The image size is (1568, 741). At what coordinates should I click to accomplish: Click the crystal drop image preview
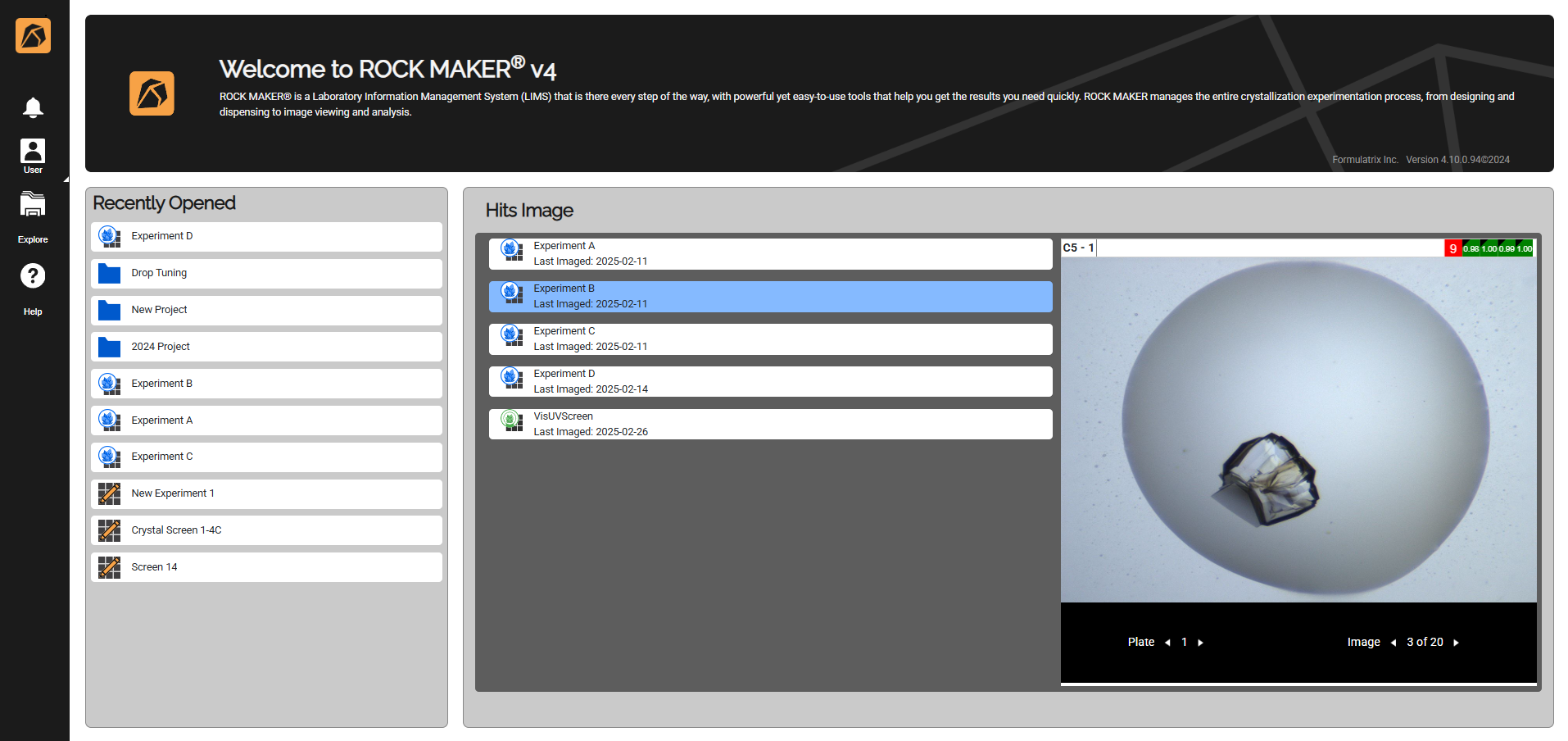1298,430
